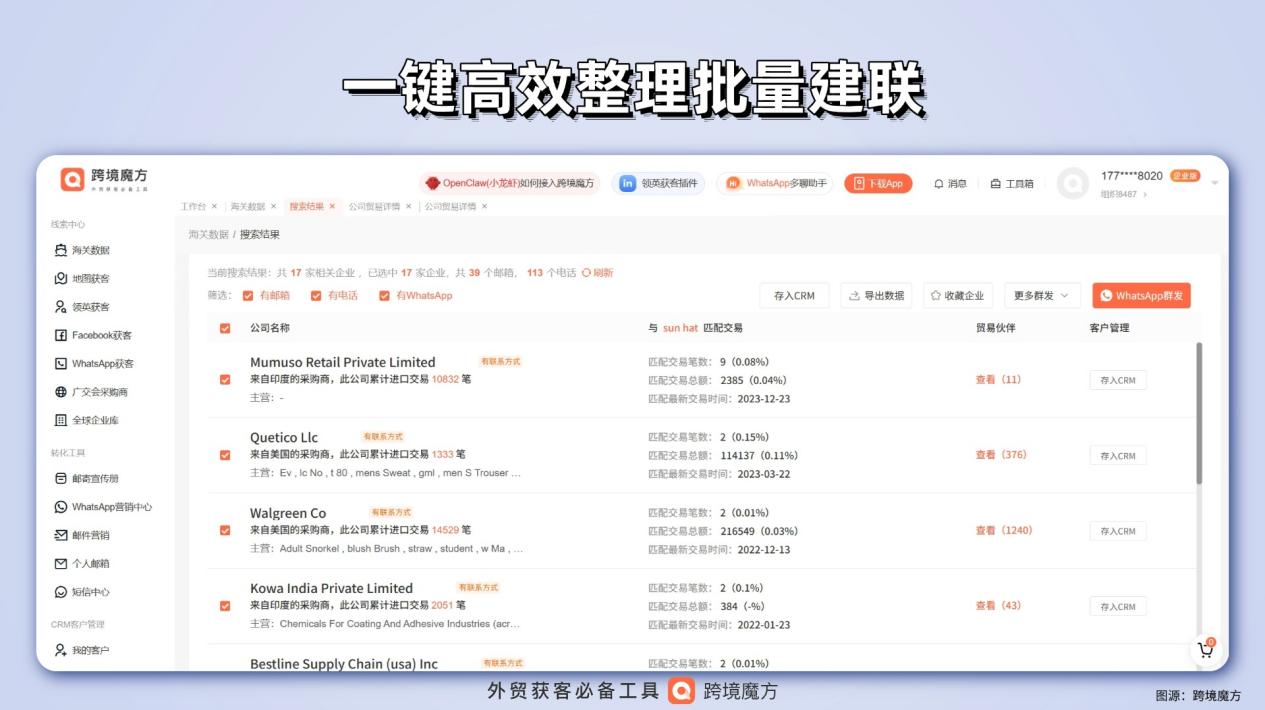Open 地图获客 in the sidebar
This screenshot has height=710, width=1265.
82,278
